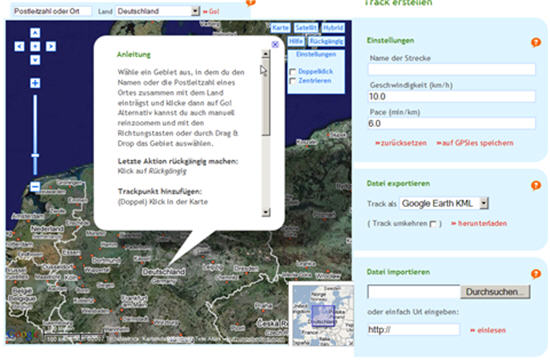Click the Go! link beside Land
The image size is (550, 360).
click(211, 12)
